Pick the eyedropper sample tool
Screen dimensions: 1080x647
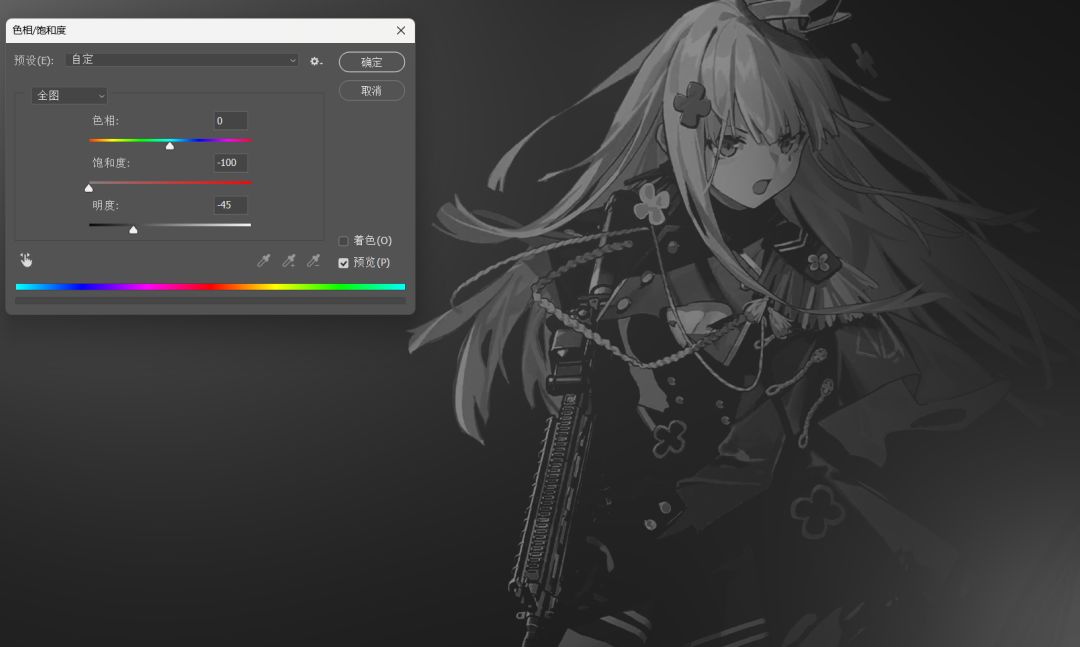coord(264,260)
